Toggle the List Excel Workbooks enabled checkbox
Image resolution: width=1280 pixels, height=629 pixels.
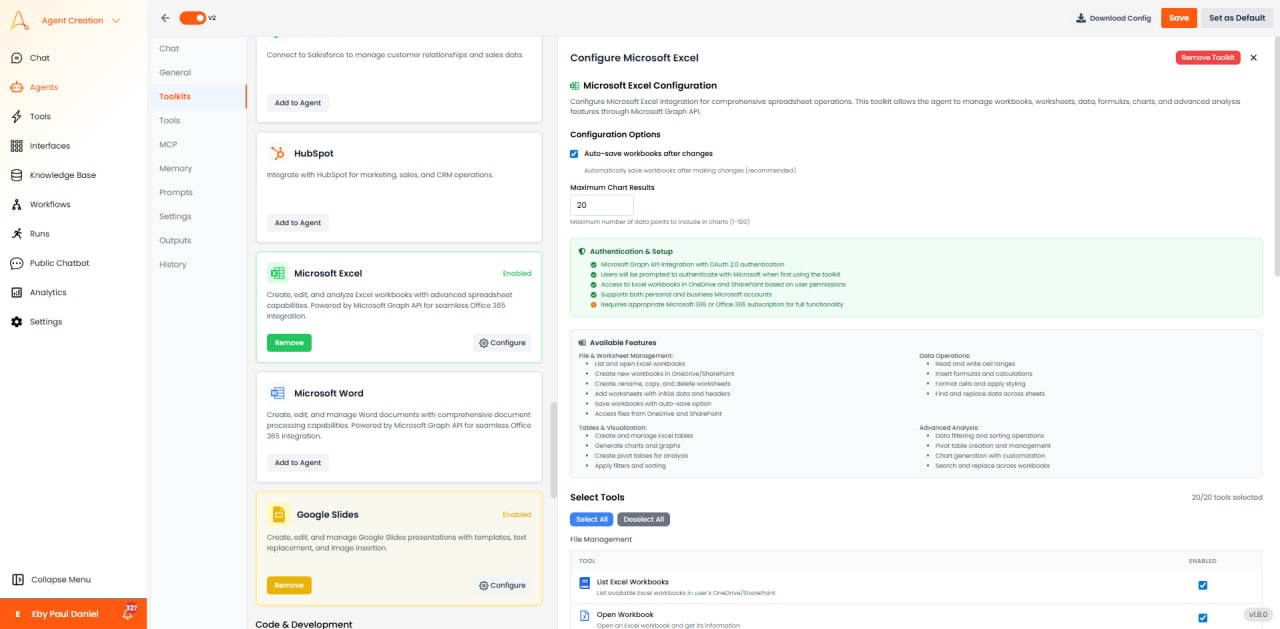coord(1203,585)
